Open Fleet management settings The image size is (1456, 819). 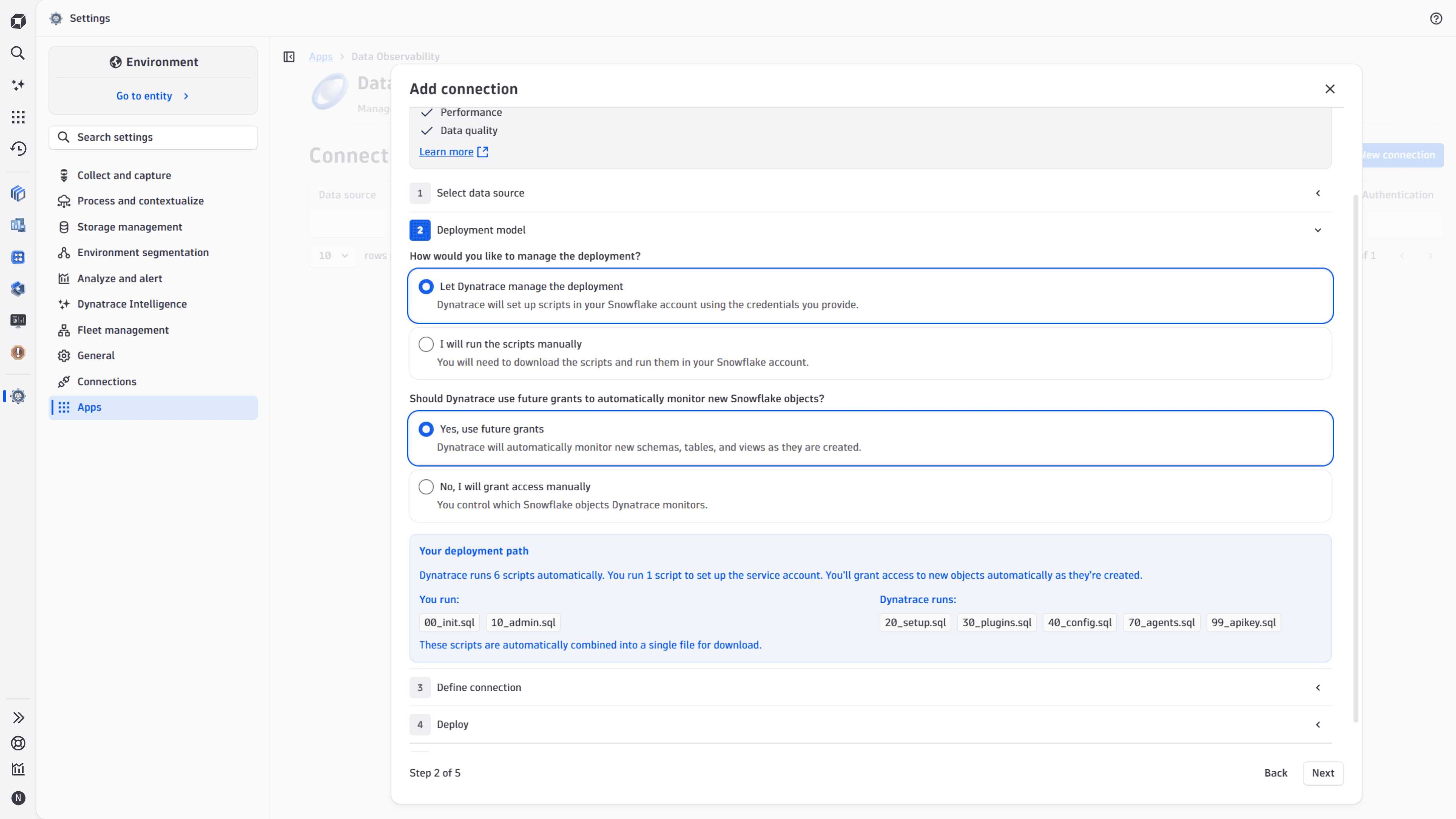point(152,330)
